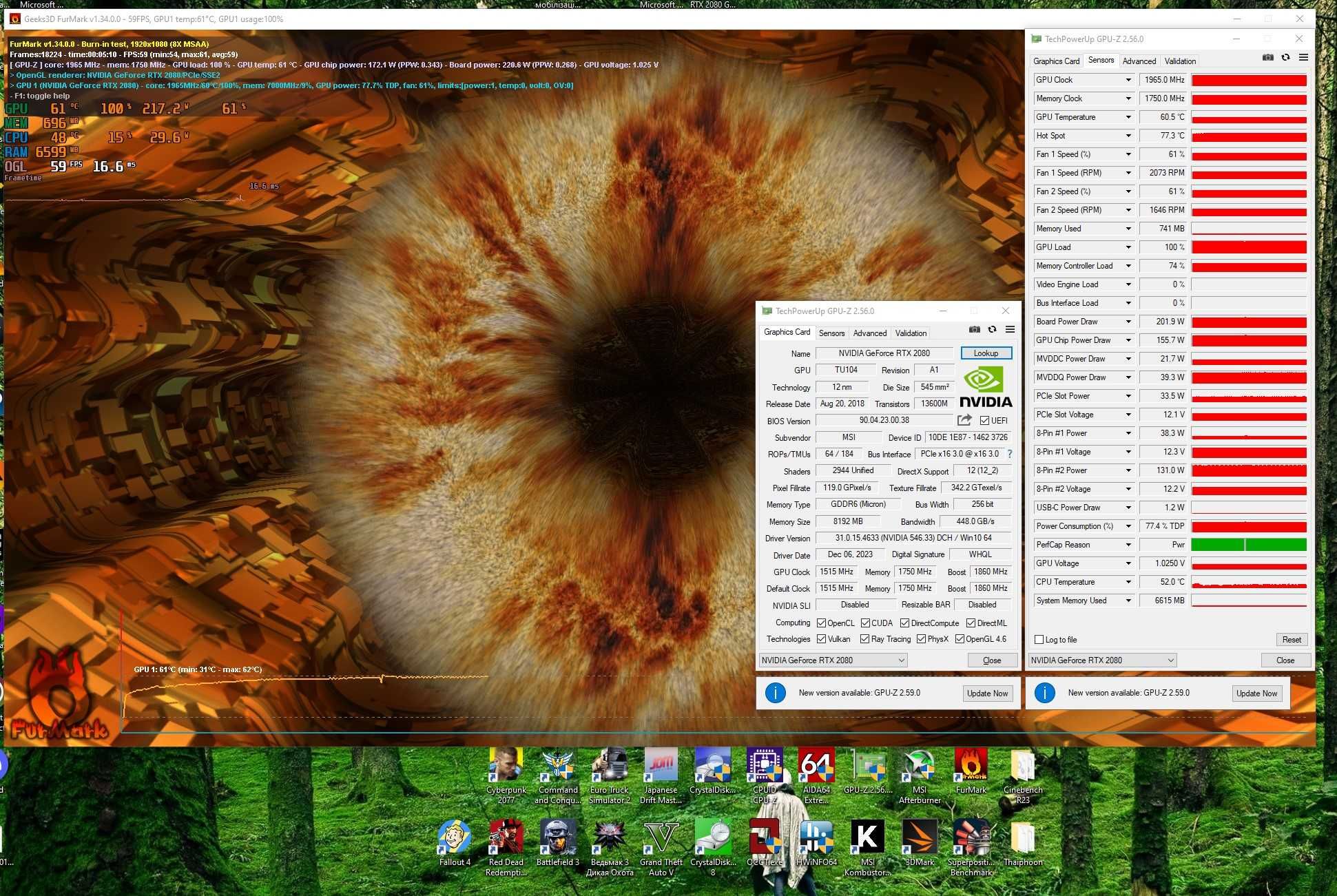This screenshot has width=1337, height=896.
Task: Open Board Power Draw sensor dropdown
Action: click(1128, 322)
